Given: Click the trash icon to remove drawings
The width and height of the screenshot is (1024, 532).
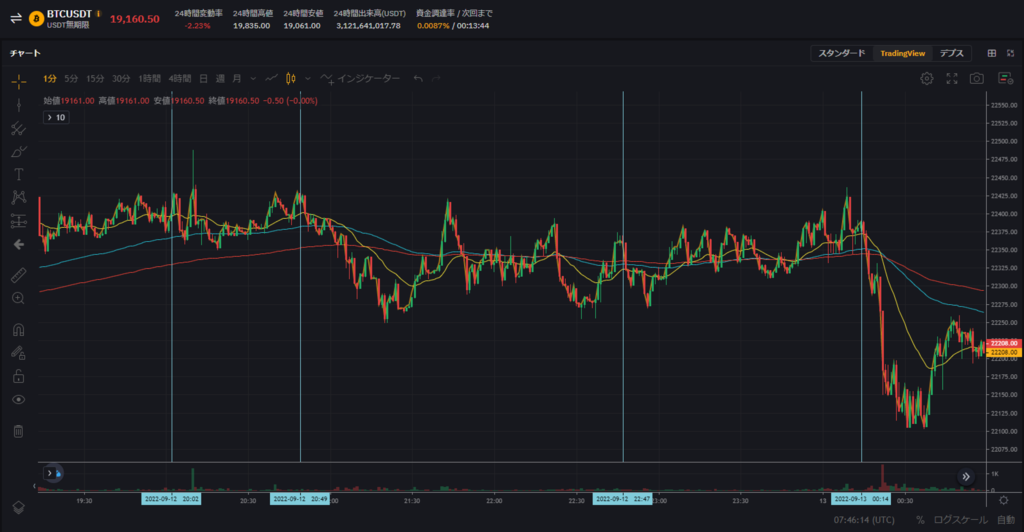Looking at the screenshot, I should click(x=19, y=431).
